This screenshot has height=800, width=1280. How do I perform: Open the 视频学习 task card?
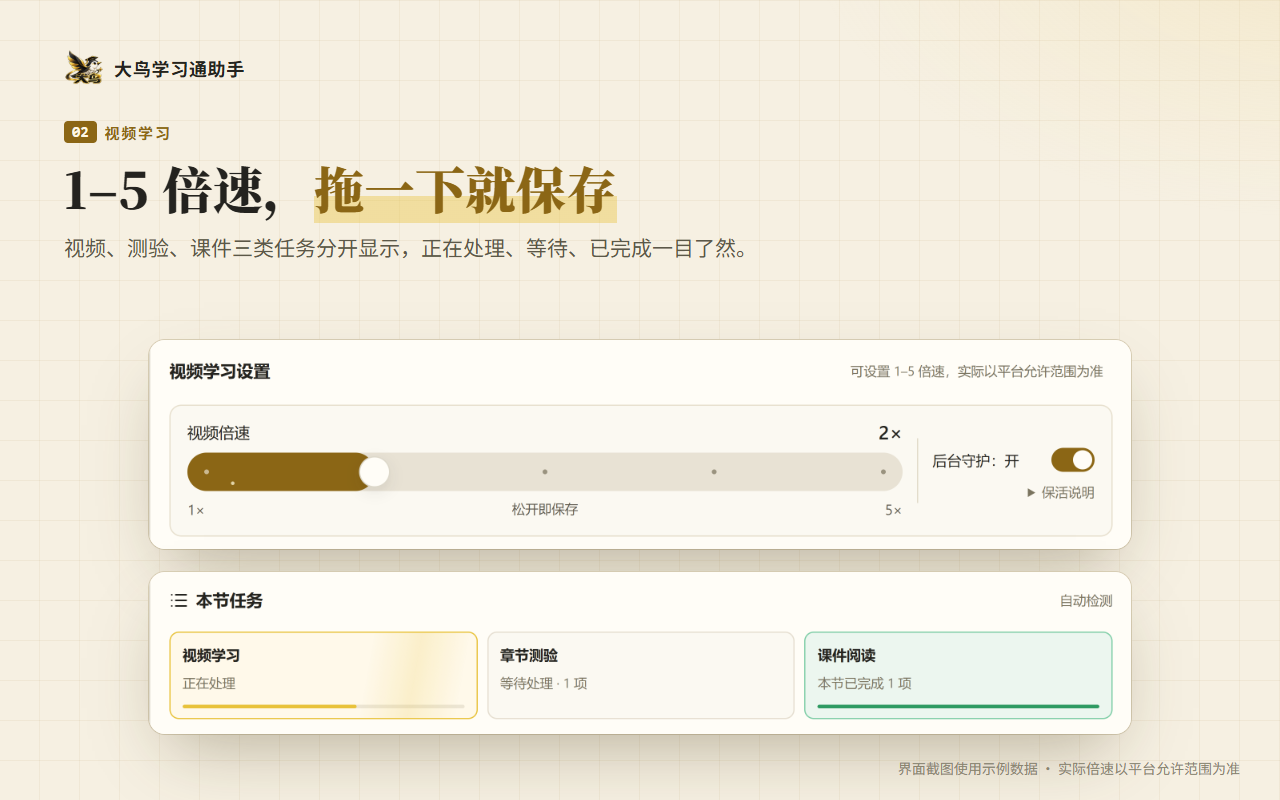coord(323,675)
